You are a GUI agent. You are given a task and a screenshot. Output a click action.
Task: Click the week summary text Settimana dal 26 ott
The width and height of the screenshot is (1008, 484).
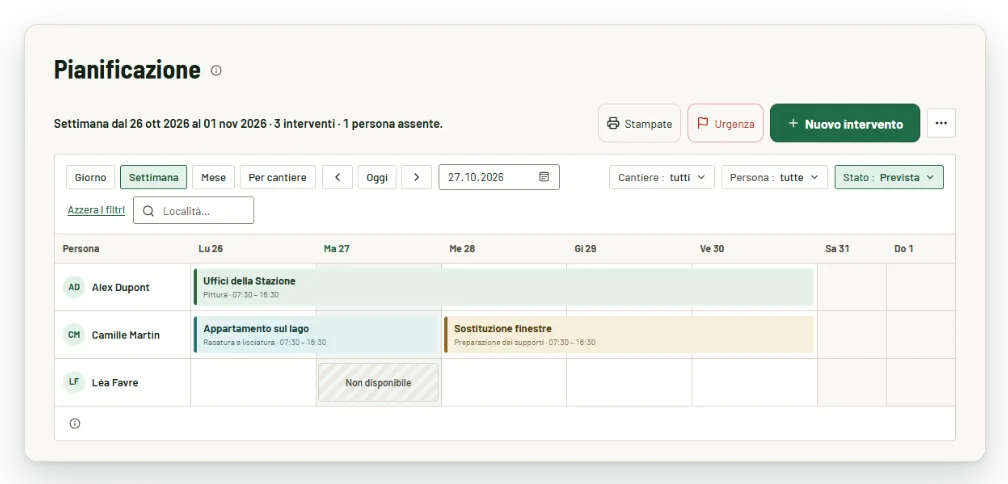tap(248, 123)
